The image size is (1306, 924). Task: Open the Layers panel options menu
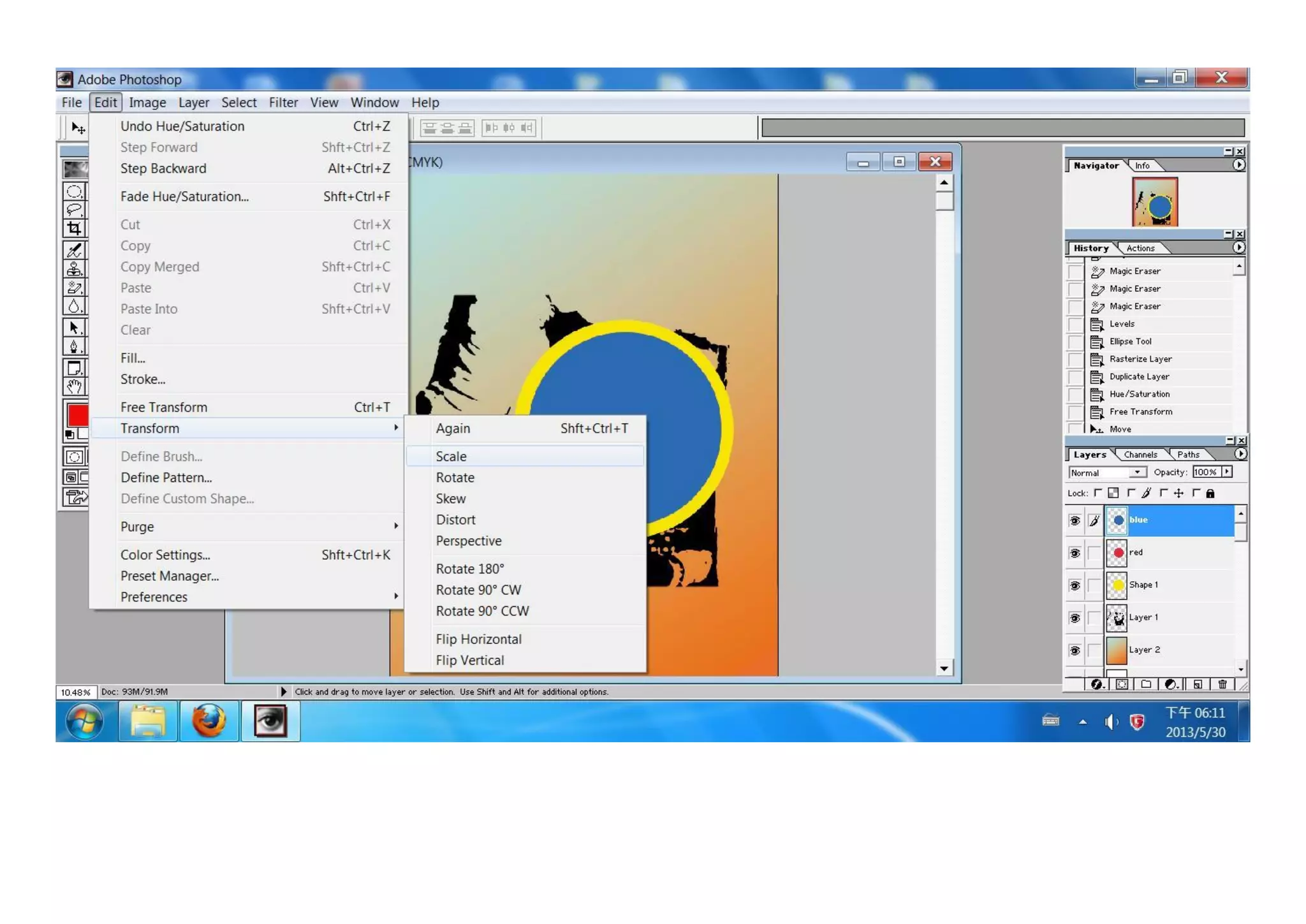[x=1240, y=454]
